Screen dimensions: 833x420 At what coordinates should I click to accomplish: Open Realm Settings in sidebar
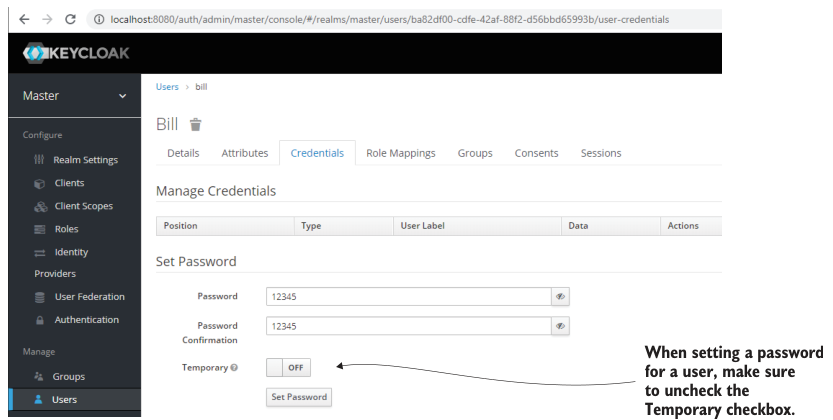click(x=86, y=160)
